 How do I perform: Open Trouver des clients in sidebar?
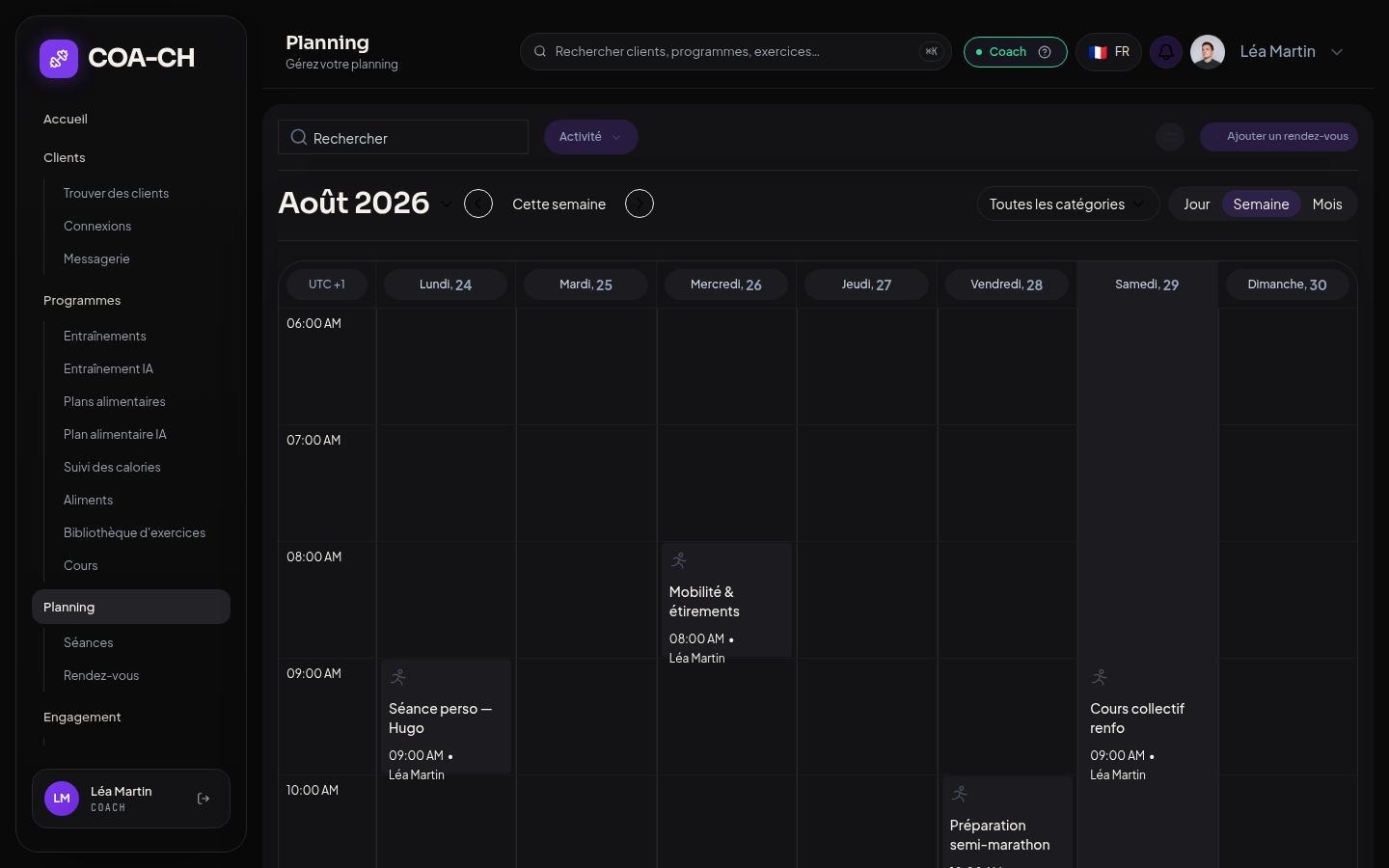(116, 194)
